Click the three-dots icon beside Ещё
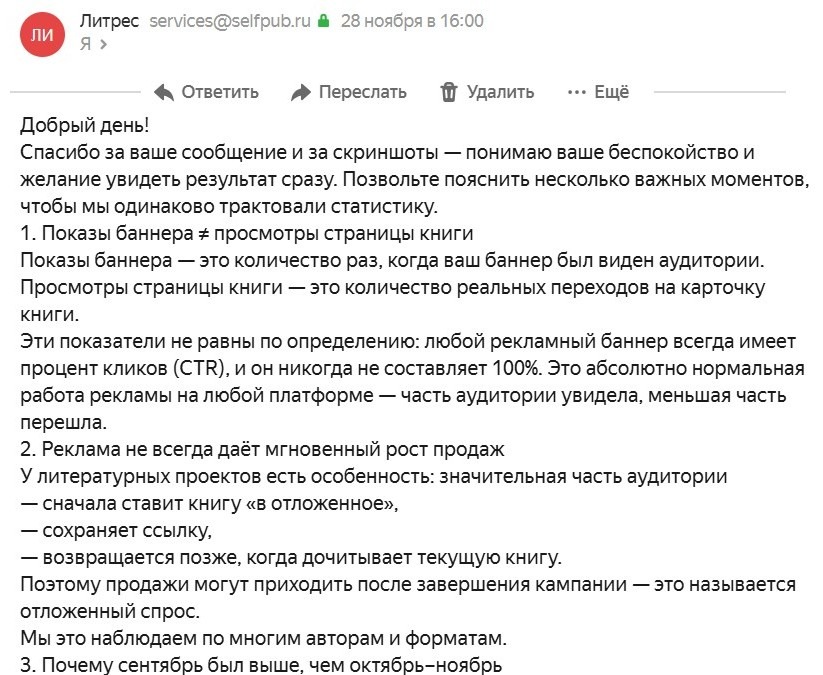The height and width of the screenshot is (675, 823). 576,92
